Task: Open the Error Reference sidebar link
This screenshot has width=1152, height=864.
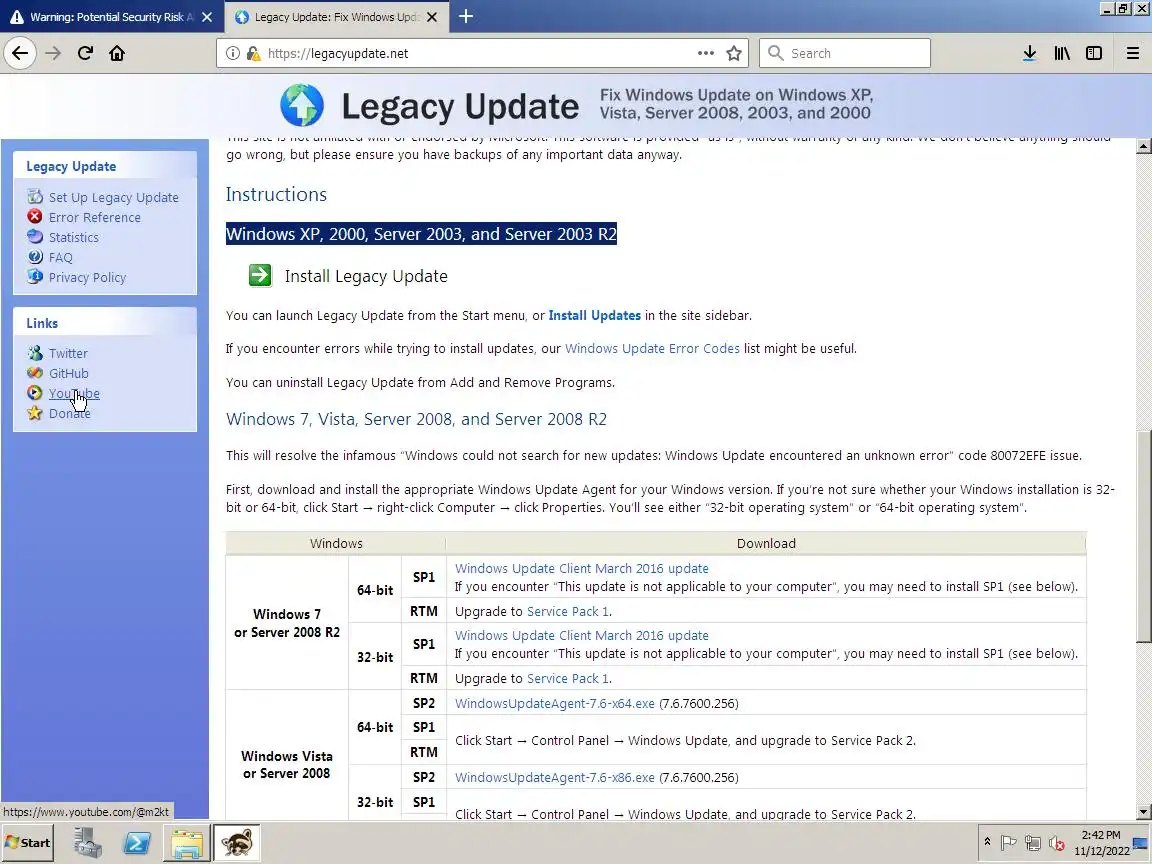Action: click(95, 217)
